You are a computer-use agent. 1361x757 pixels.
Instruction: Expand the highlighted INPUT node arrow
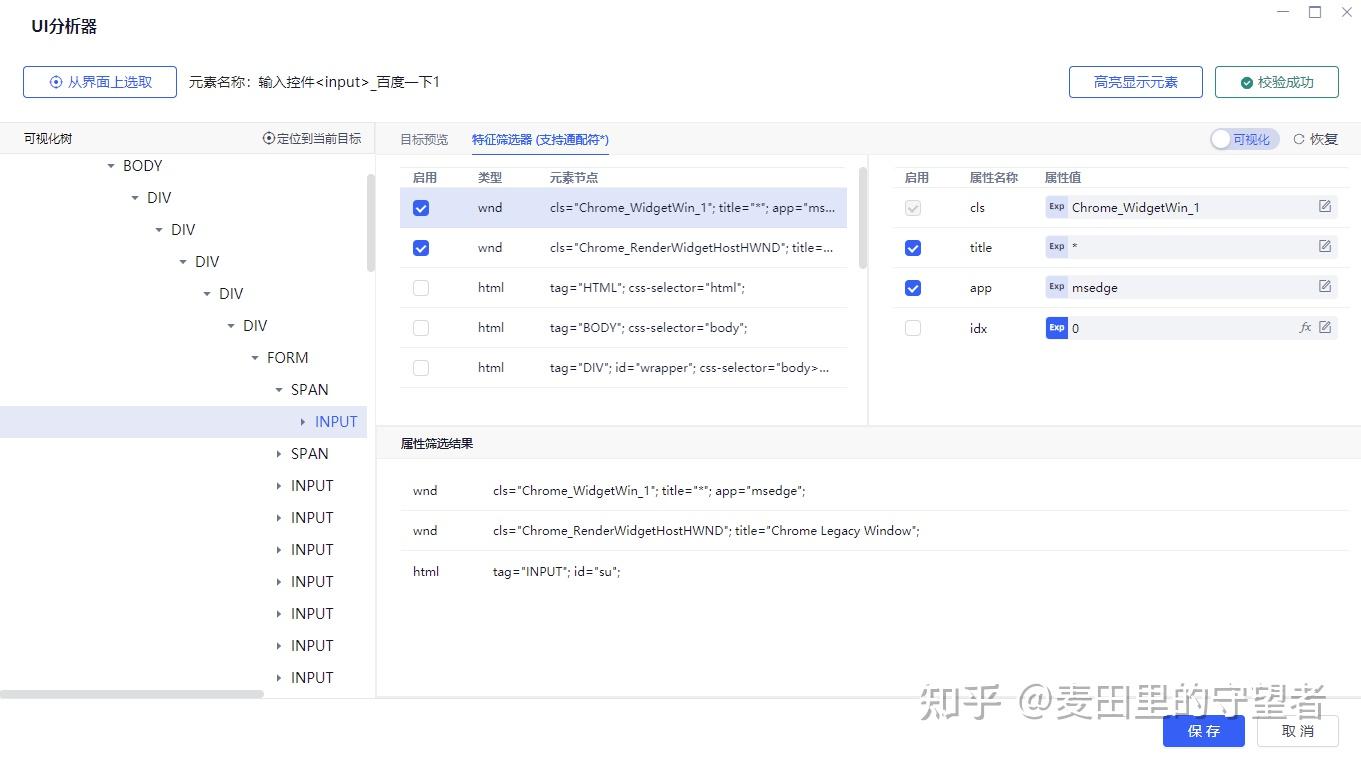pyautogui.click(x=303, y=422)
